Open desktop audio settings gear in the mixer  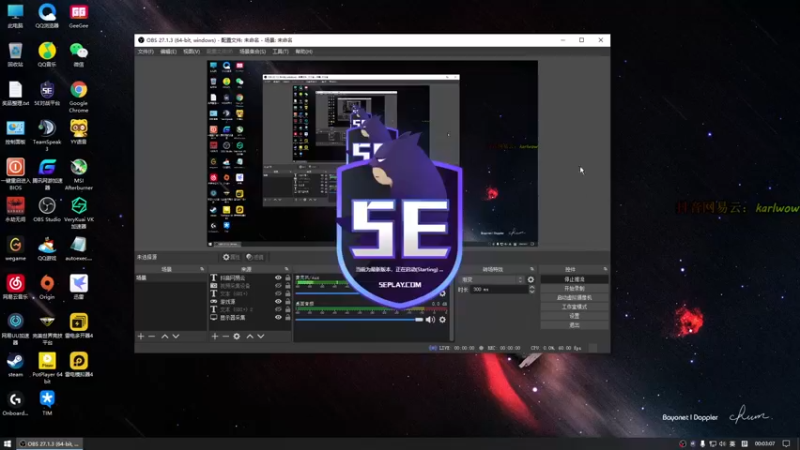[442, 319]
